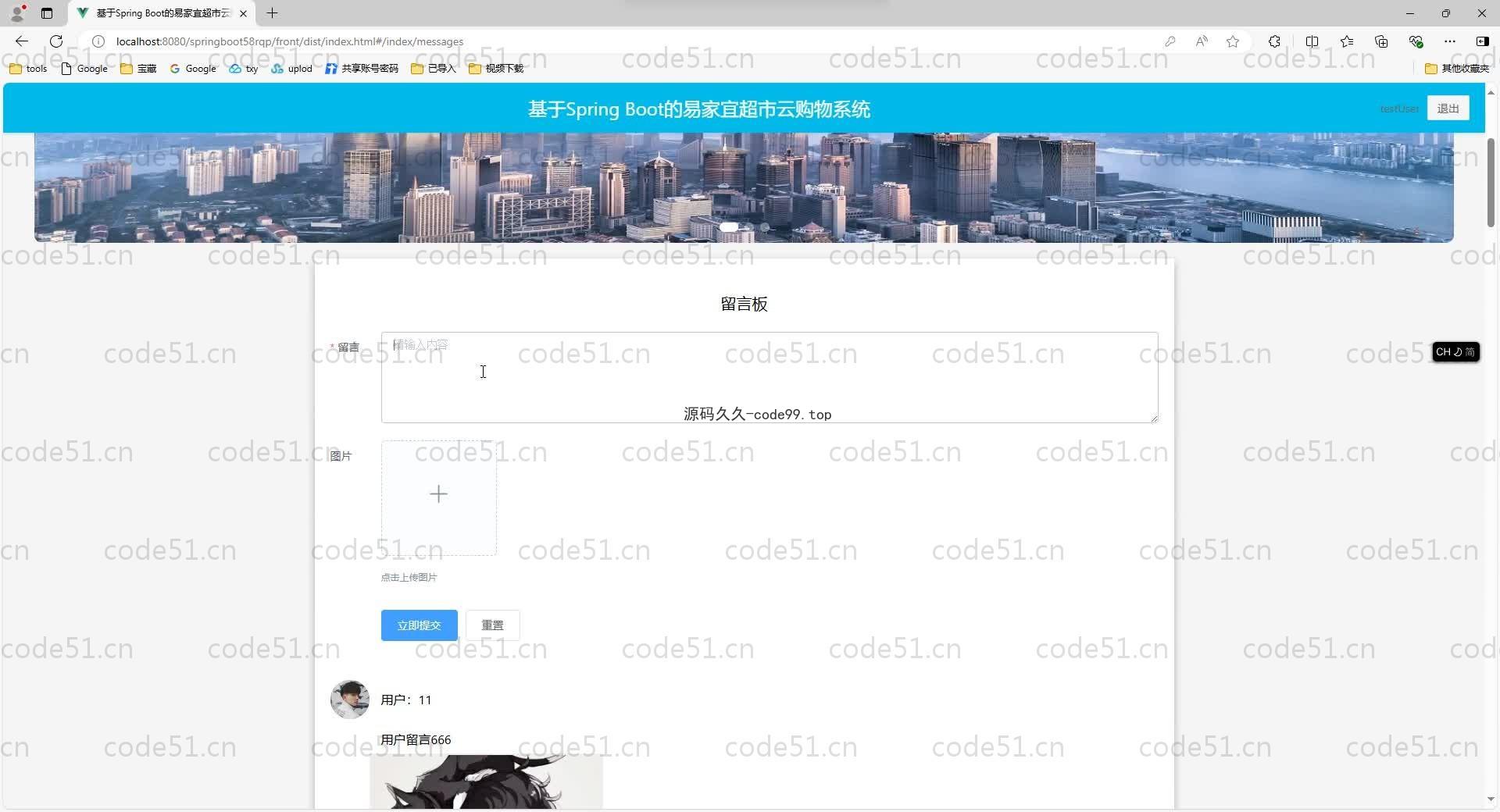The height and width of the screenshot is (812, 1500).
Task: Open the 已导入 bookmark folder
Action: click(x=434, y=69)
